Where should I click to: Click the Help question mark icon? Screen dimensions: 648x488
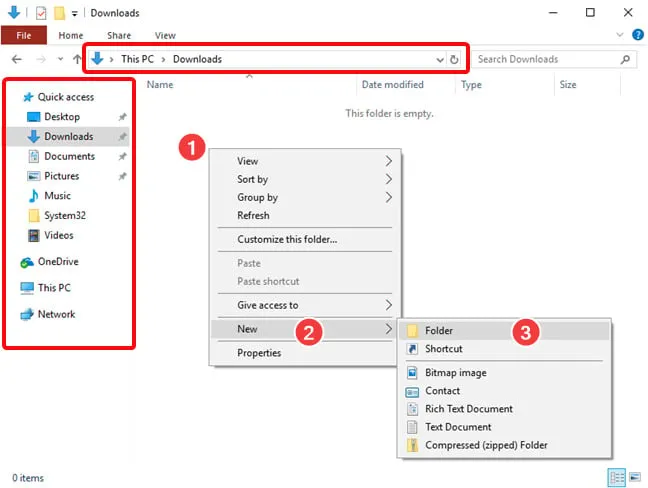(637, 35)
